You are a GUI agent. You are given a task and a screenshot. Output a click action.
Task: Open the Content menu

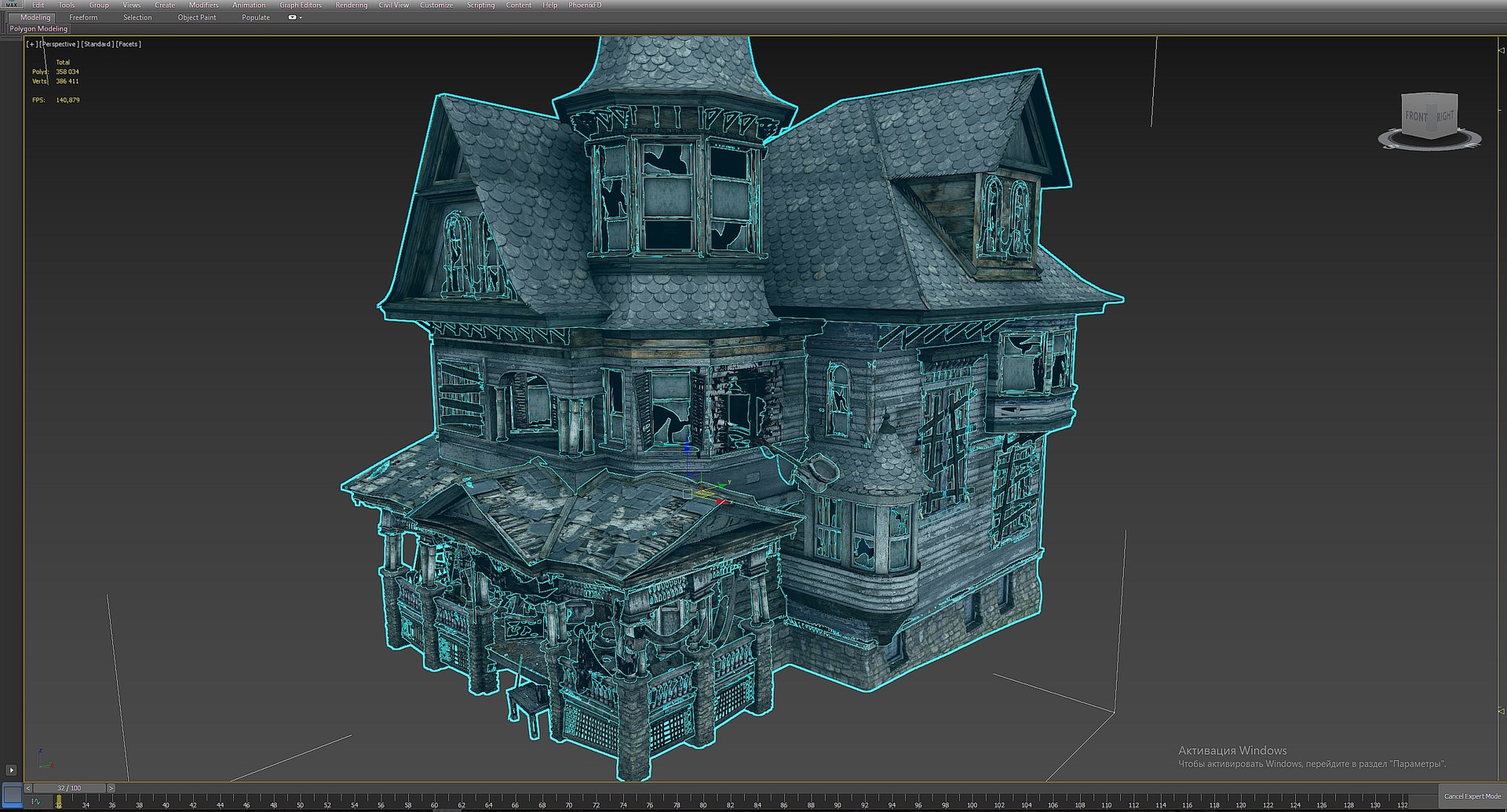tap(519, 5)
